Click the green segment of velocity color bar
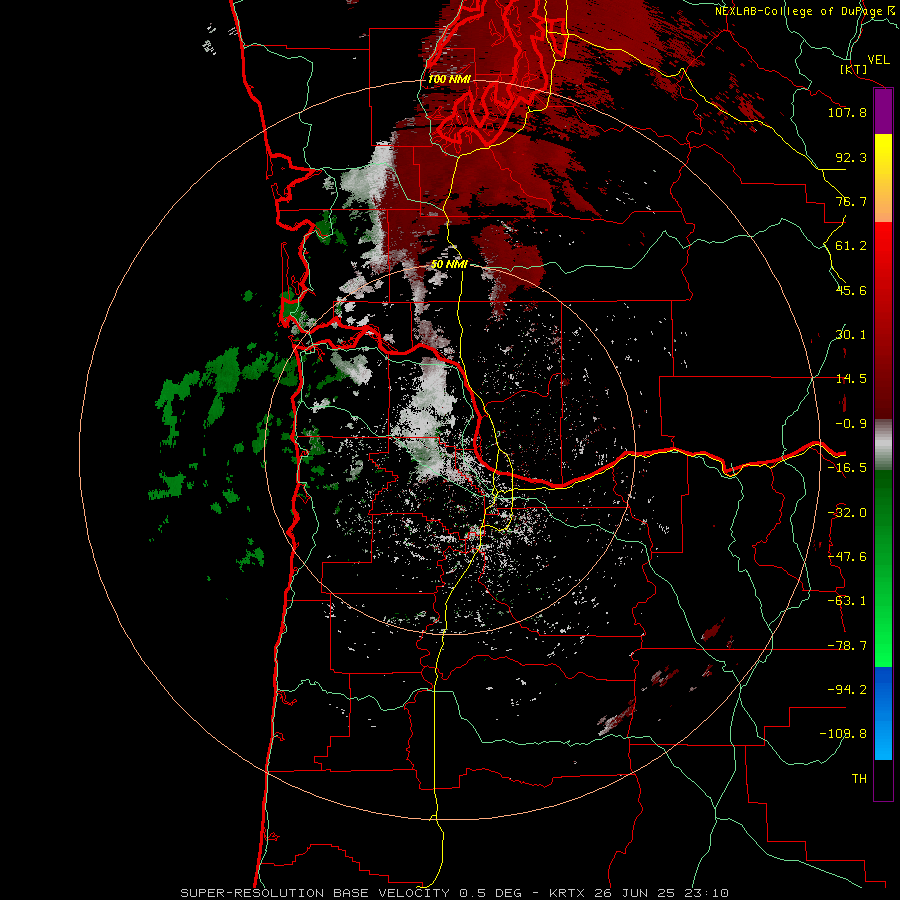The image size is (900, 900). pos(883,568)
